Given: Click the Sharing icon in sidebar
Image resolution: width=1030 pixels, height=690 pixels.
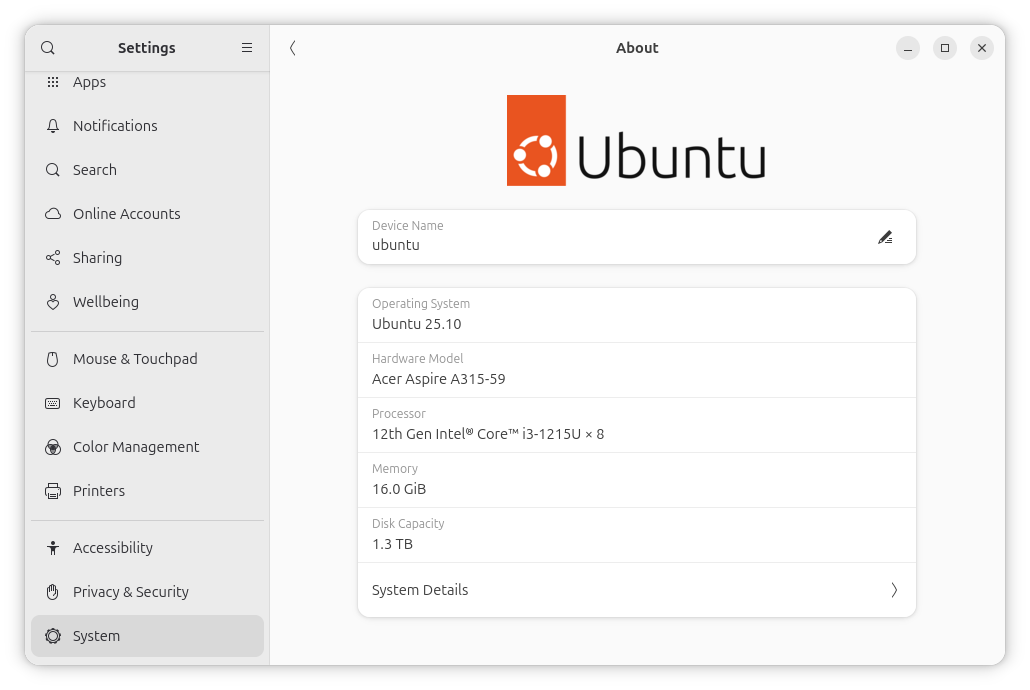Looking at the screenshot, I should pos(53,258).
